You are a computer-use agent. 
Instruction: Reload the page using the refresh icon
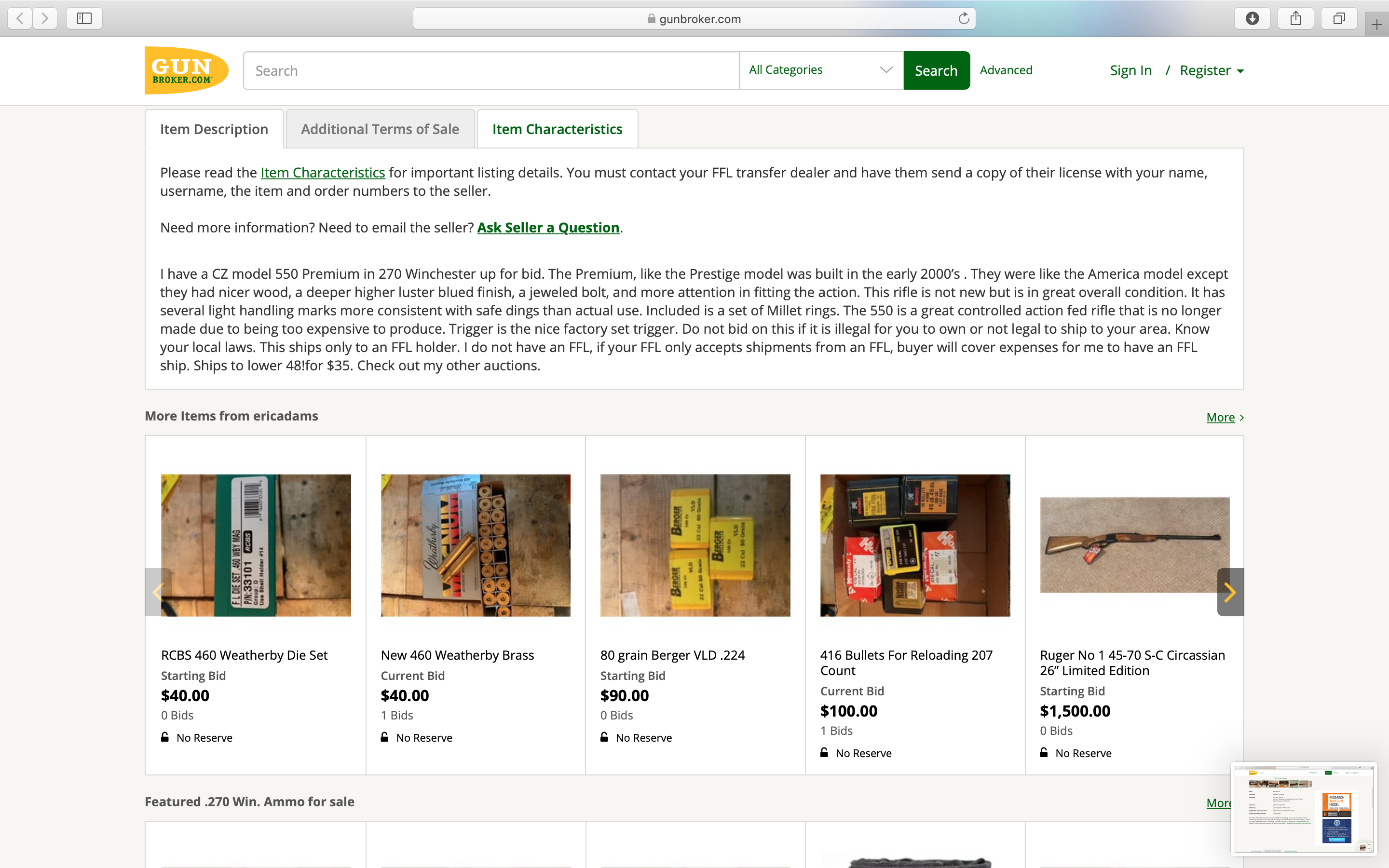tap(964, 18)
